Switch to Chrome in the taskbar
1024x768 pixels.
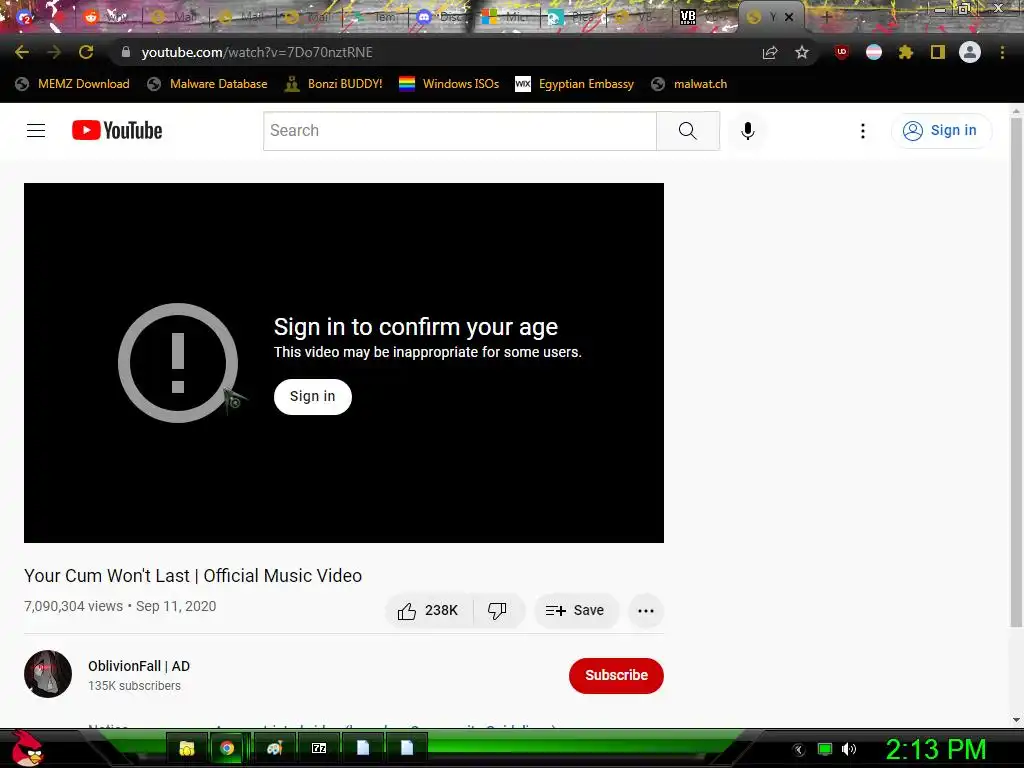pos(227,748)
